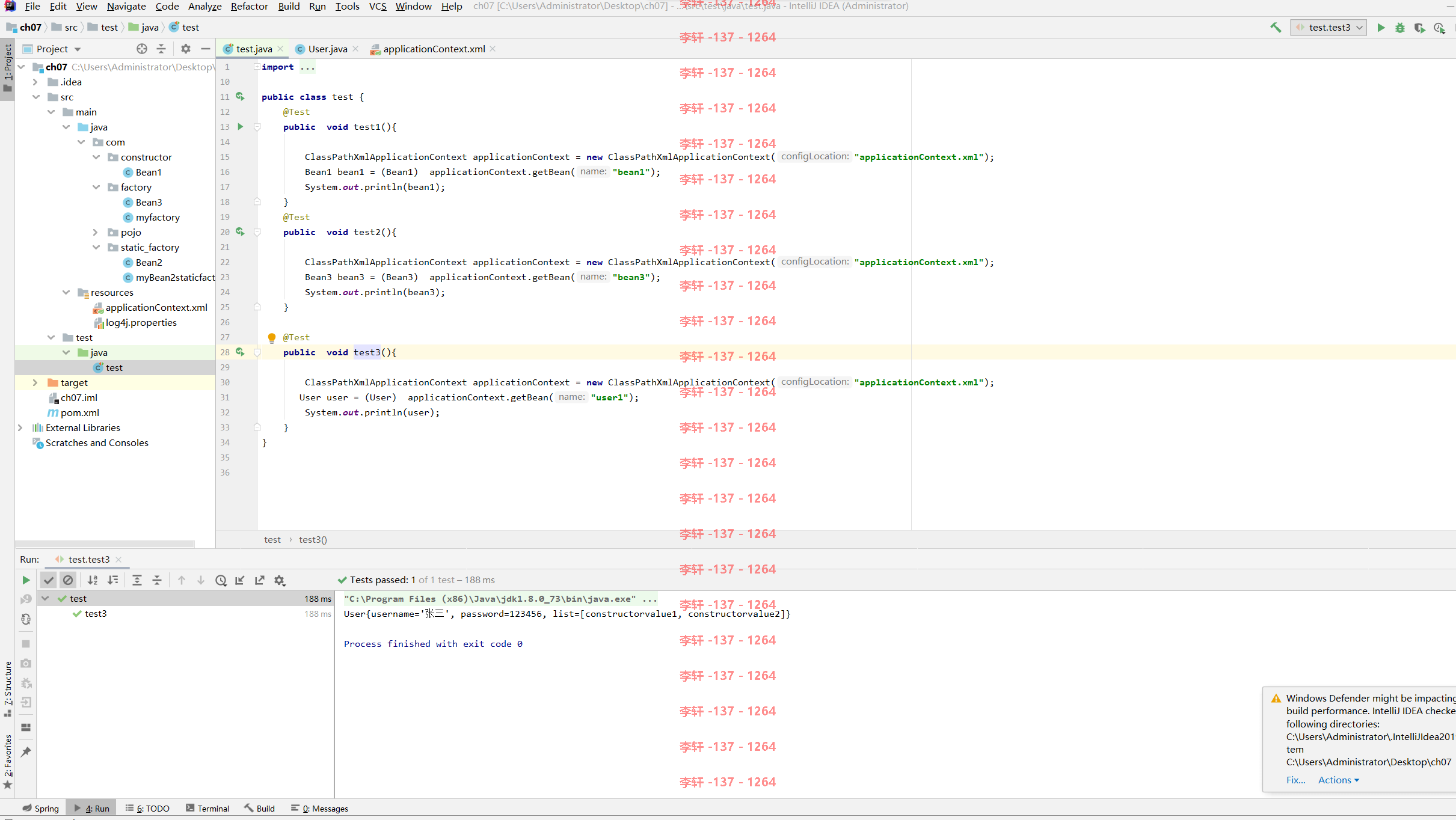Click the intention light bulb at line 27
Screen dimensions: 1456x820
click(x=272, y=338)
